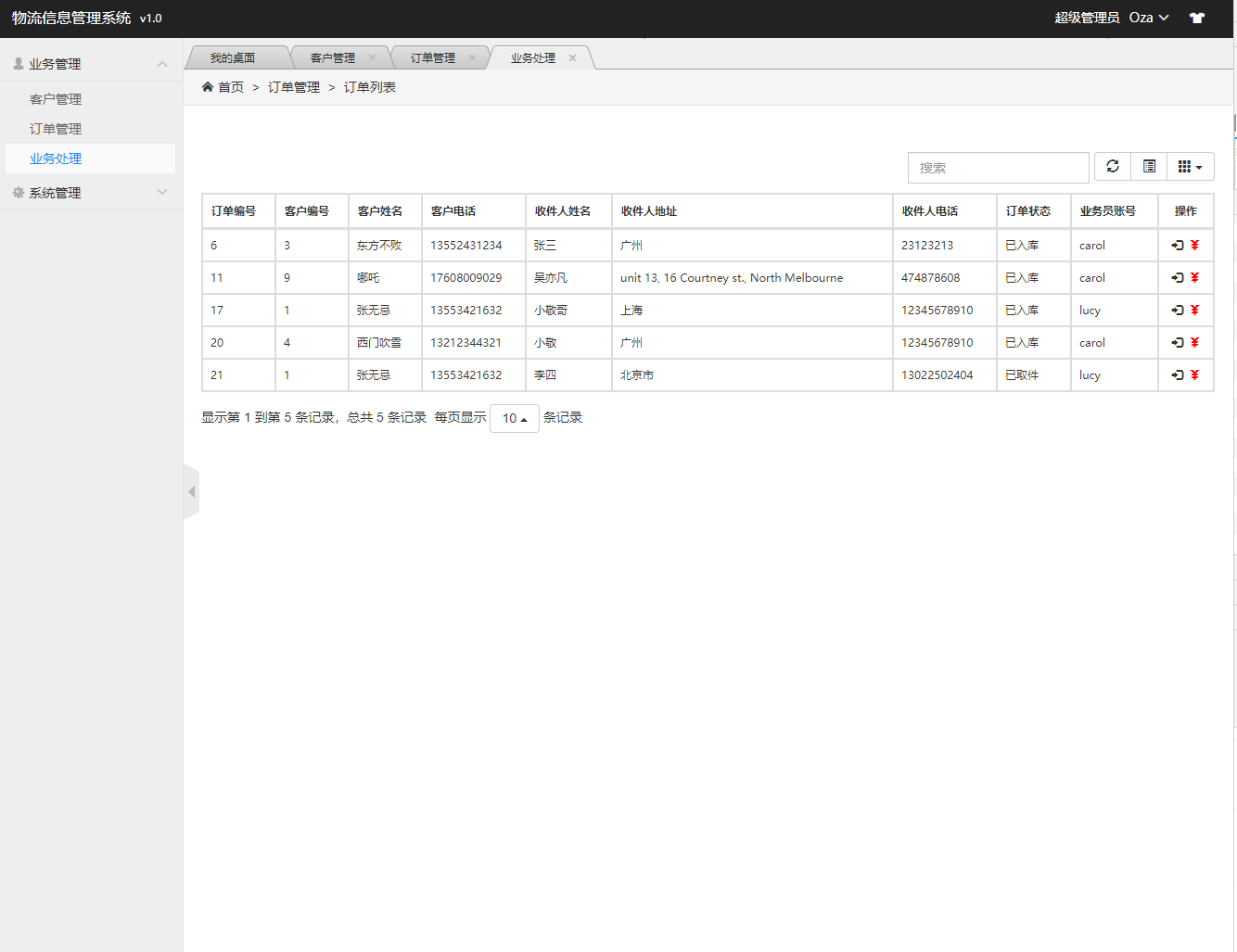Click the red yen icon for order 21
The height and width of the screenshot is (952, 1237).
[x=1194, y=375]
